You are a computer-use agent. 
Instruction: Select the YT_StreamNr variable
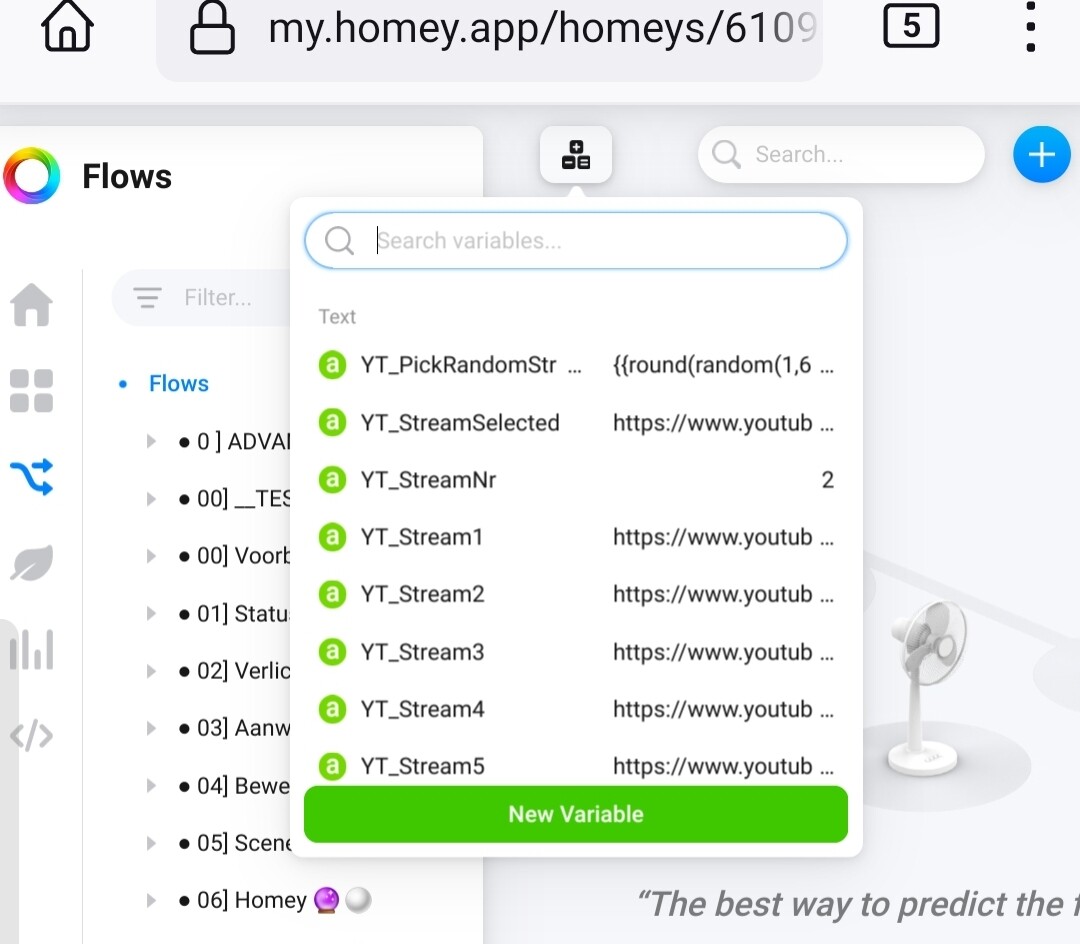428,480
